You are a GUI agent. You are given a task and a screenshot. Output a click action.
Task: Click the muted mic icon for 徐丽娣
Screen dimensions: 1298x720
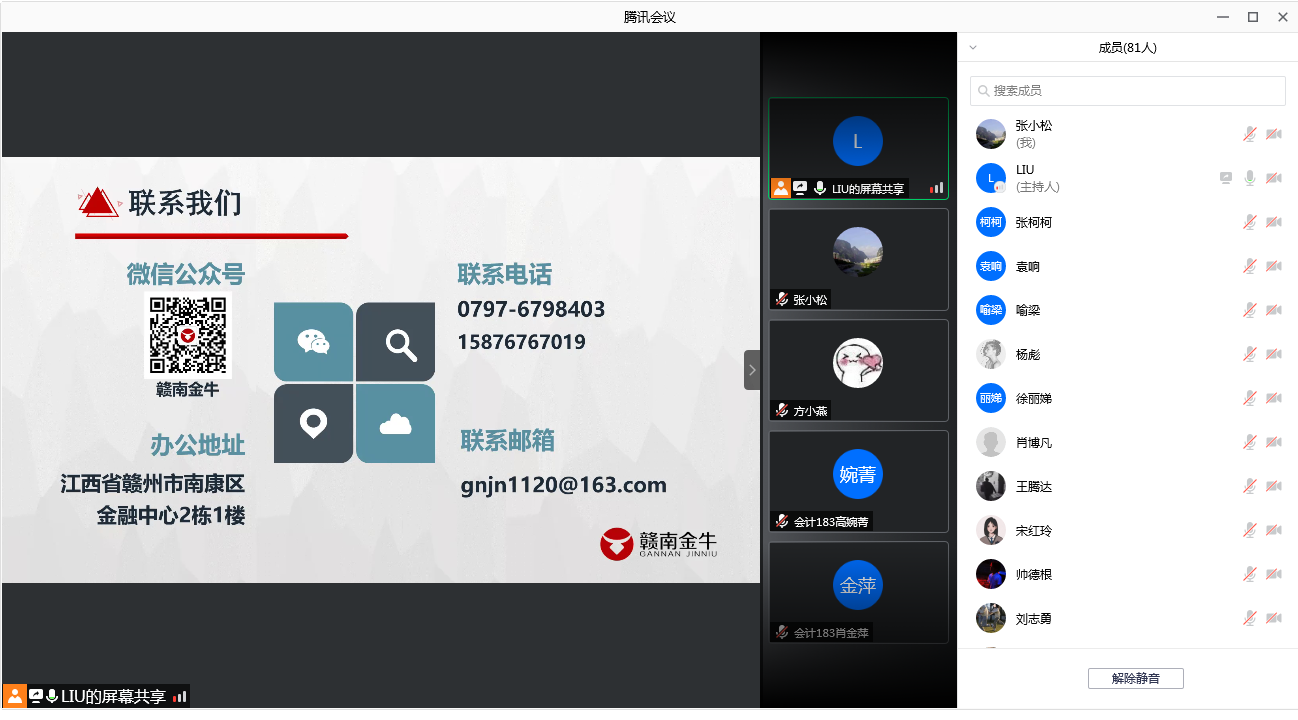point(1249,398)
